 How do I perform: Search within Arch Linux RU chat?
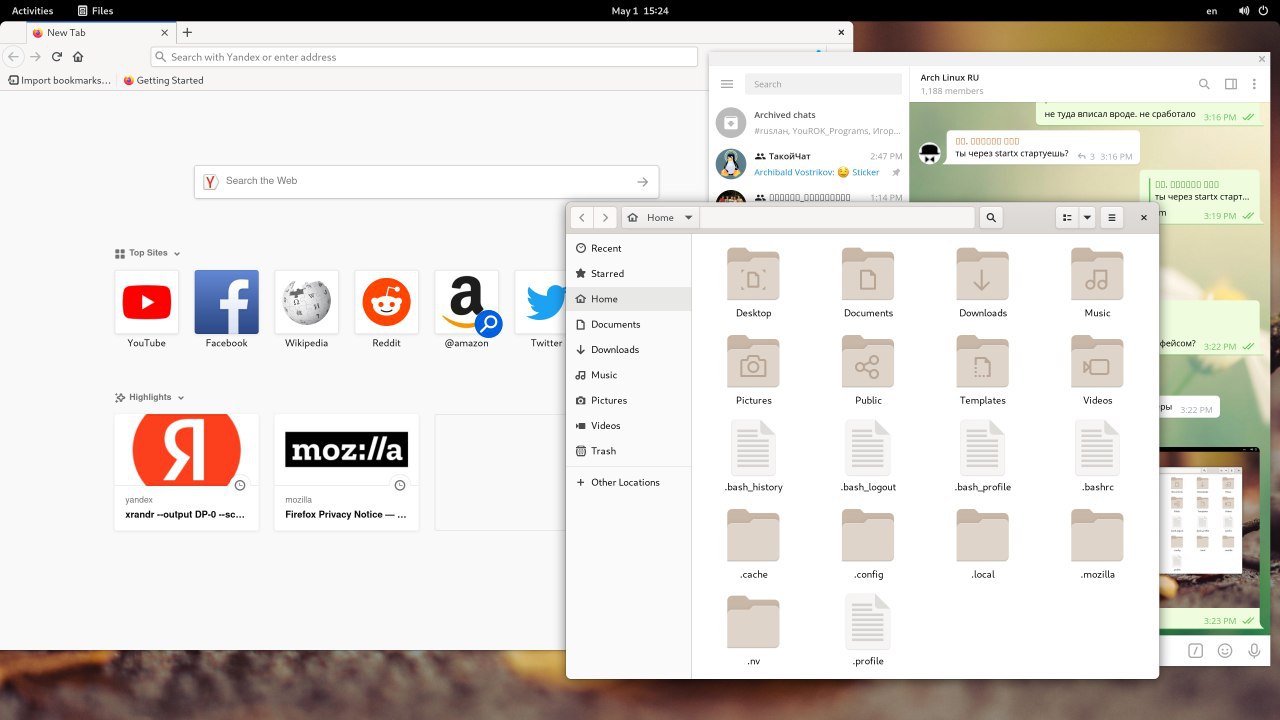pos(1204,84)
